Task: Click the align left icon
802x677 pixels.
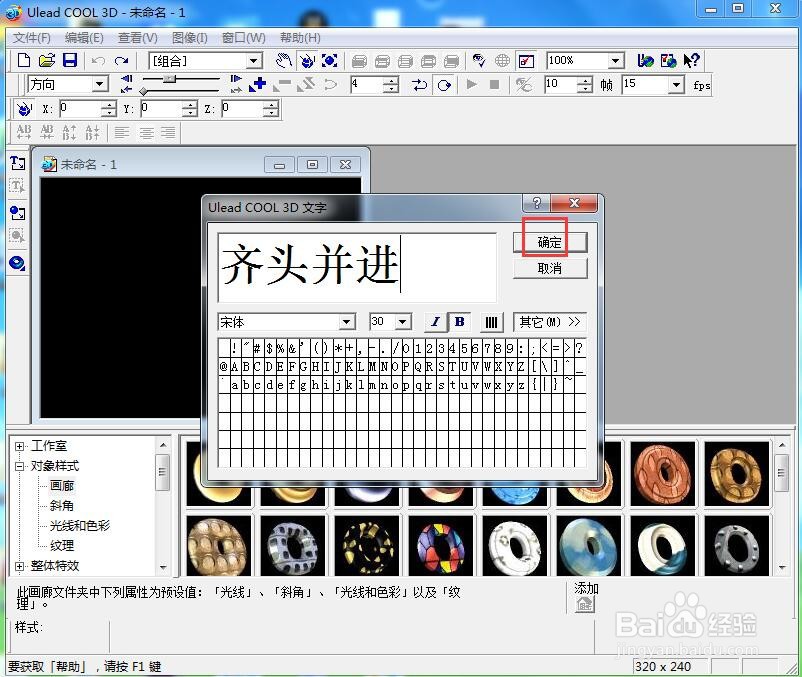Action: [x=122, y=133]
